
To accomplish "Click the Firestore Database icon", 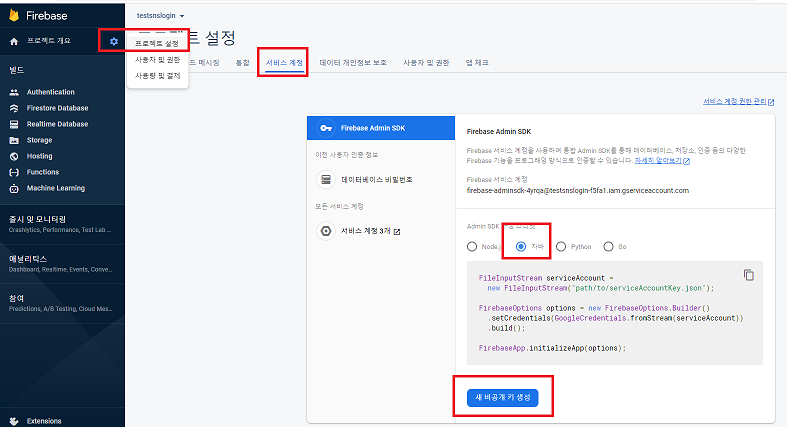I will (14, 108).
